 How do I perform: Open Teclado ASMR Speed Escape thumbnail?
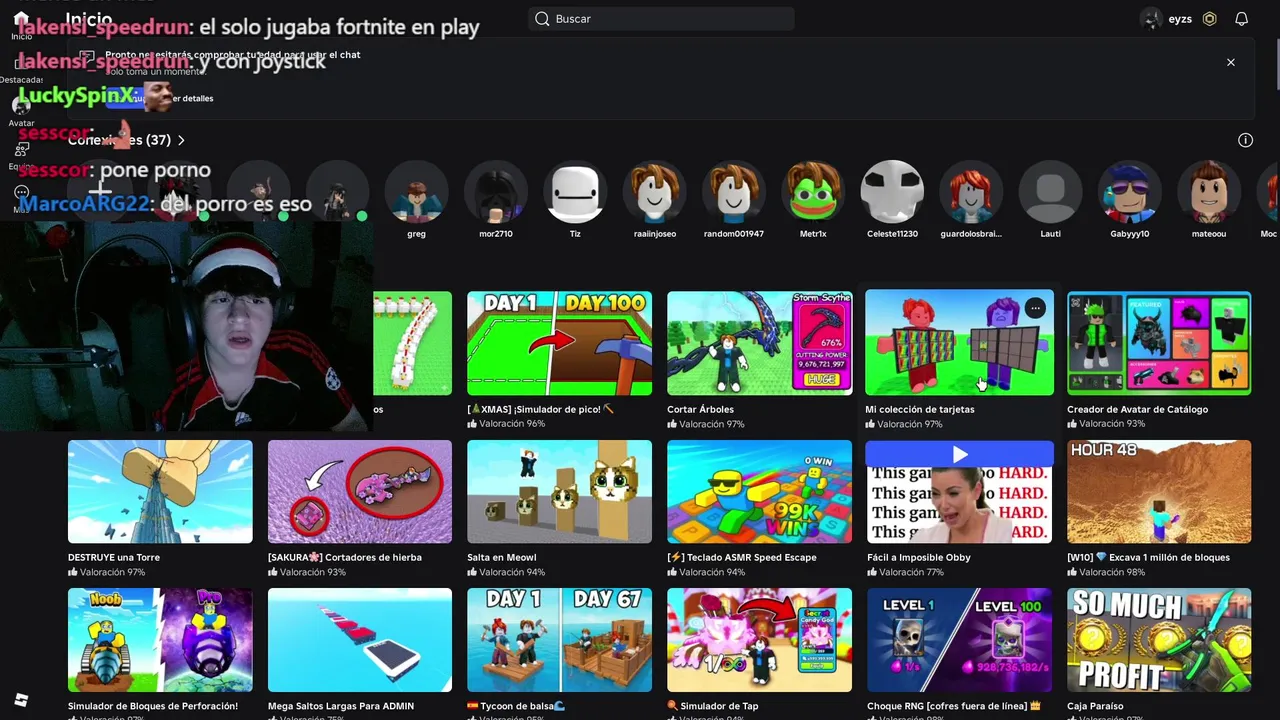click(759, 492)
